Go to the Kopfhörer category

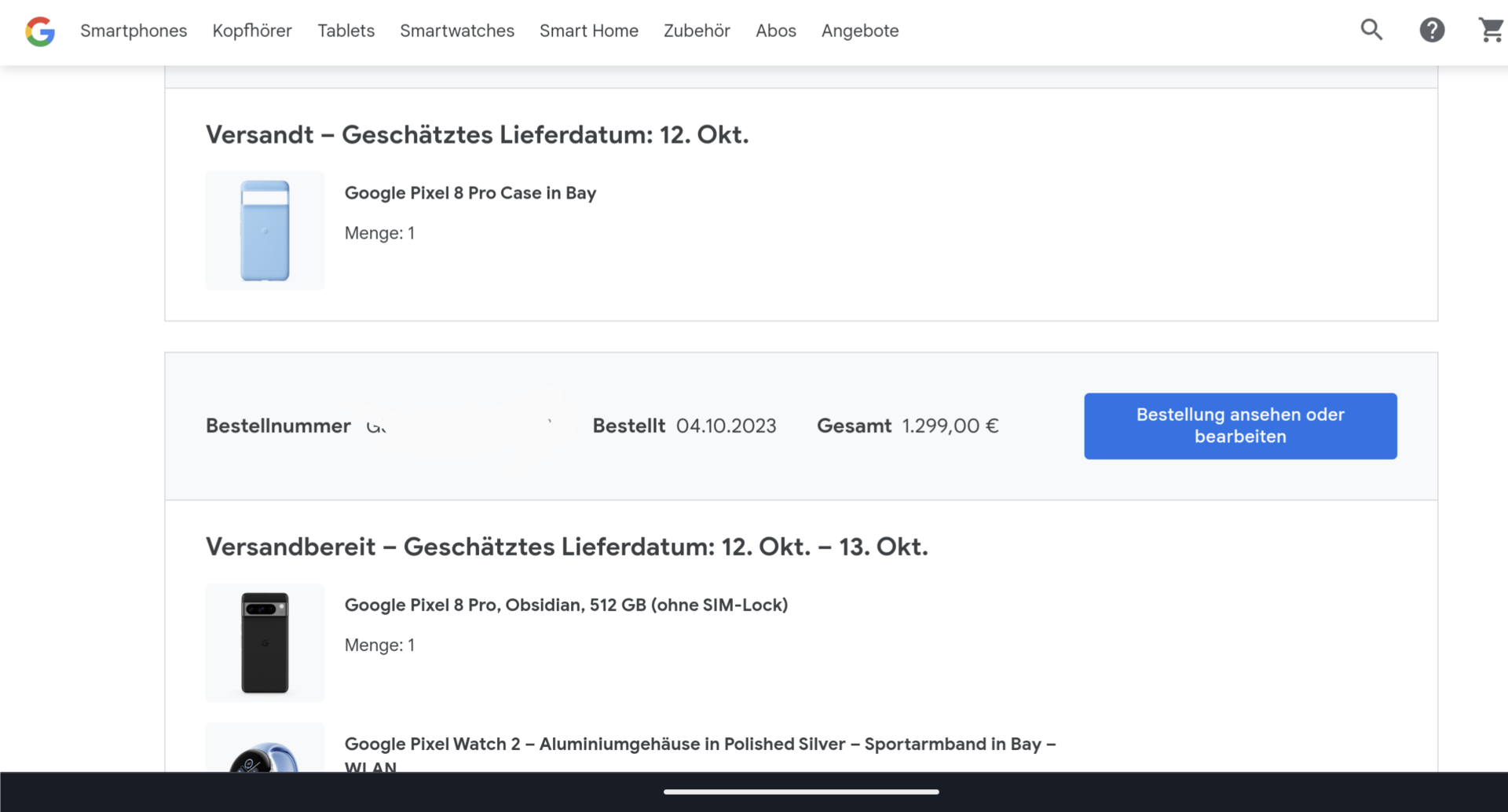coord(252,31)
